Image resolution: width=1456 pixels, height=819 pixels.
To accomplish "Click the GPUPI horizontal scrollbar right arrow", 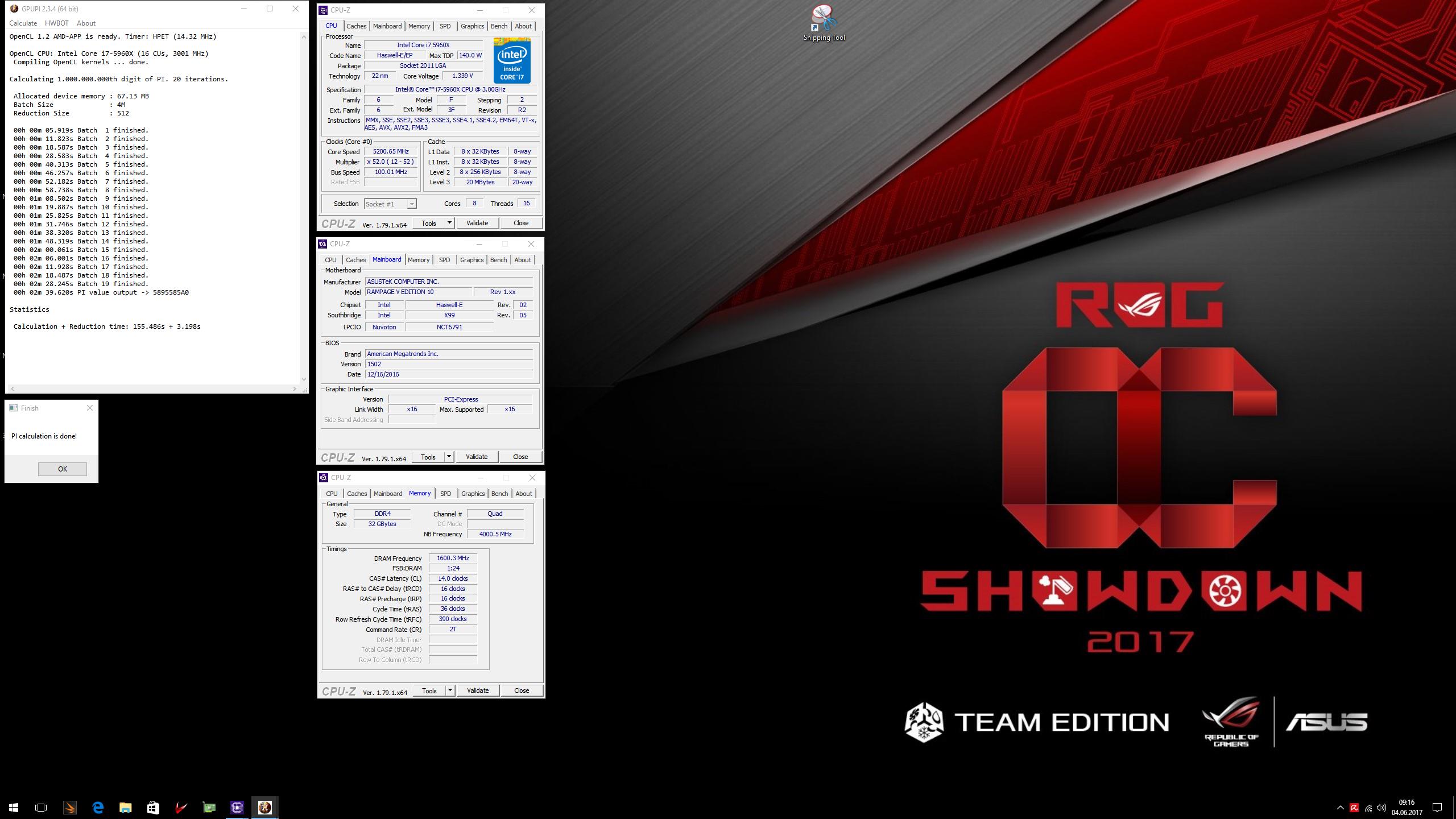I will coord(295,389).
